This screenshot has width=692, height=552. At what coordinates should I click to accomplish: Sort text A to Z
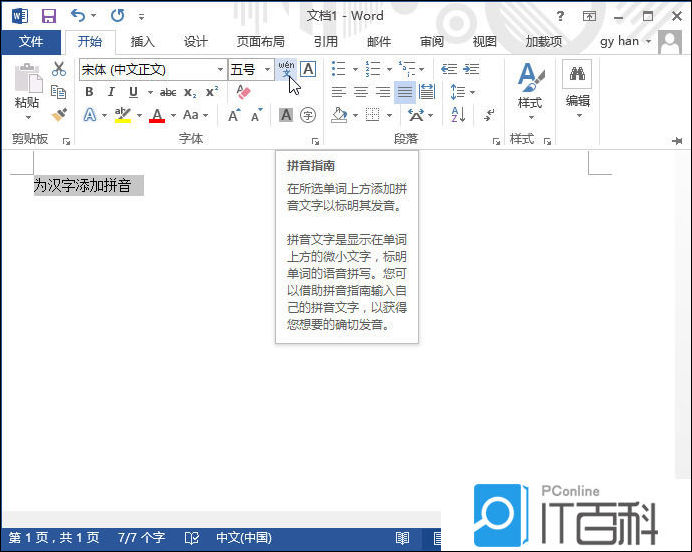click(458, 115)
